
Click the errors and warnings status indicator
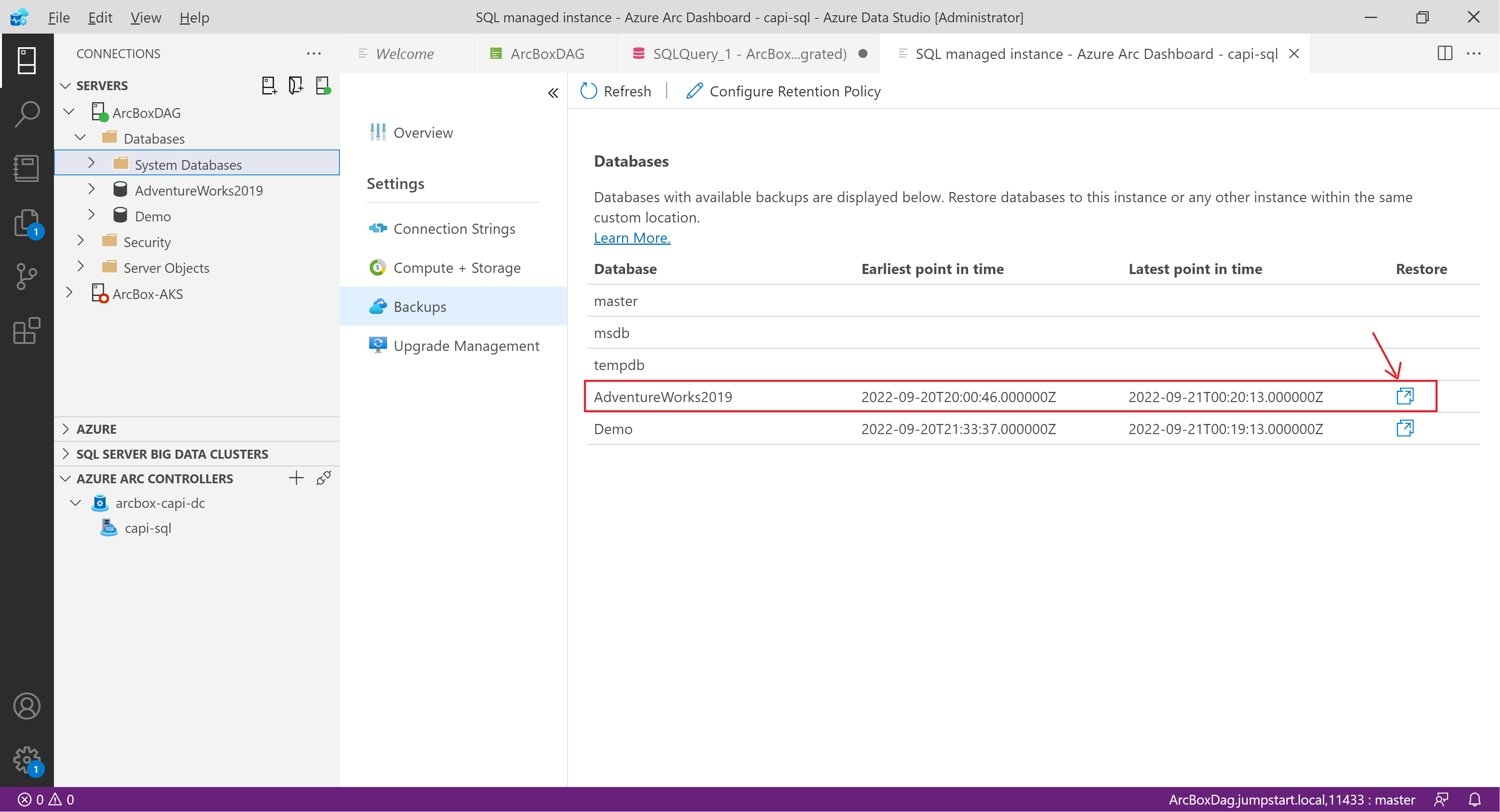[x=46, y=800]
